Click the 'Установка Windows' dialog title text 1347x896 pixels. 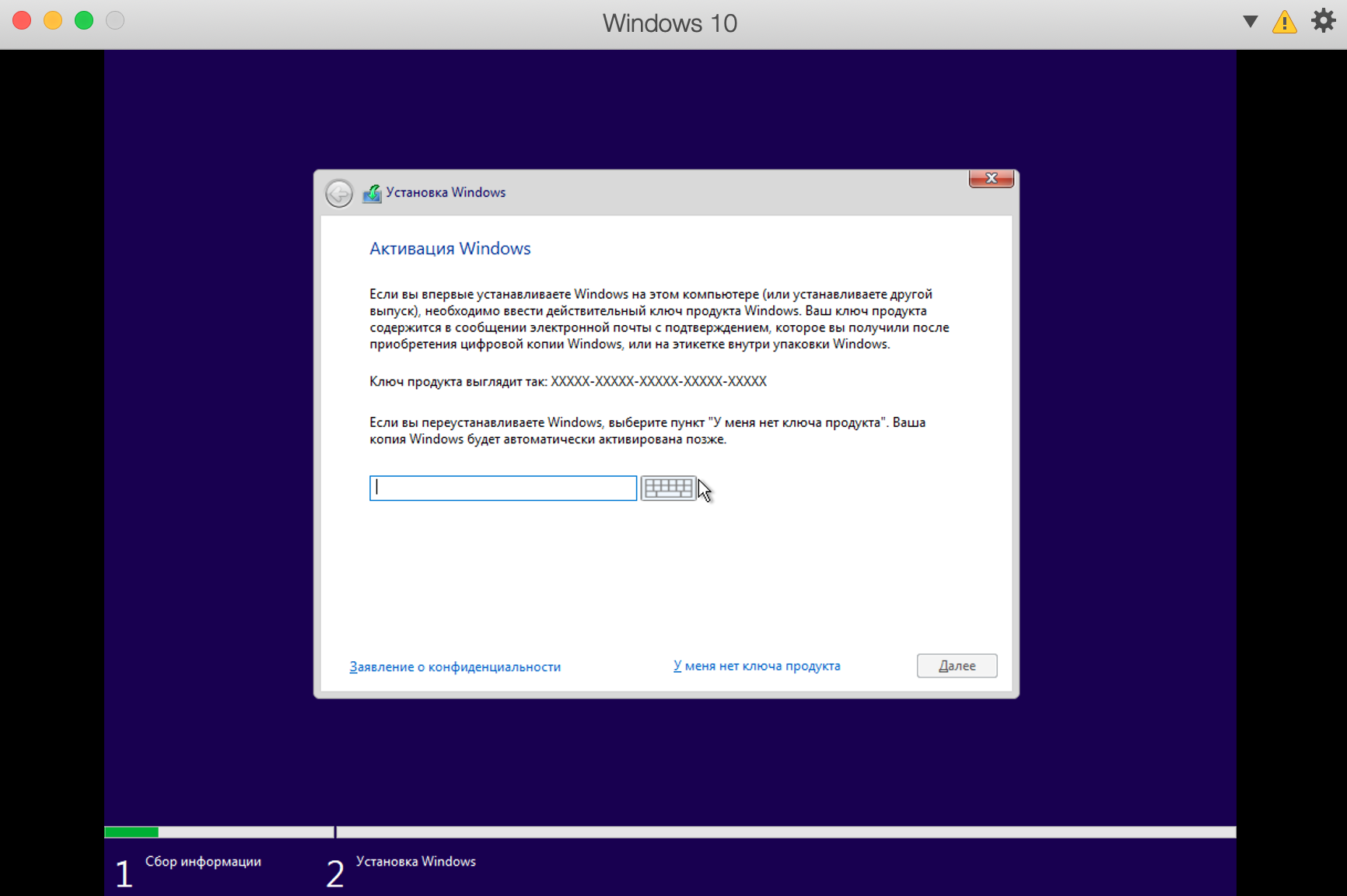click(x=446, y=192)
